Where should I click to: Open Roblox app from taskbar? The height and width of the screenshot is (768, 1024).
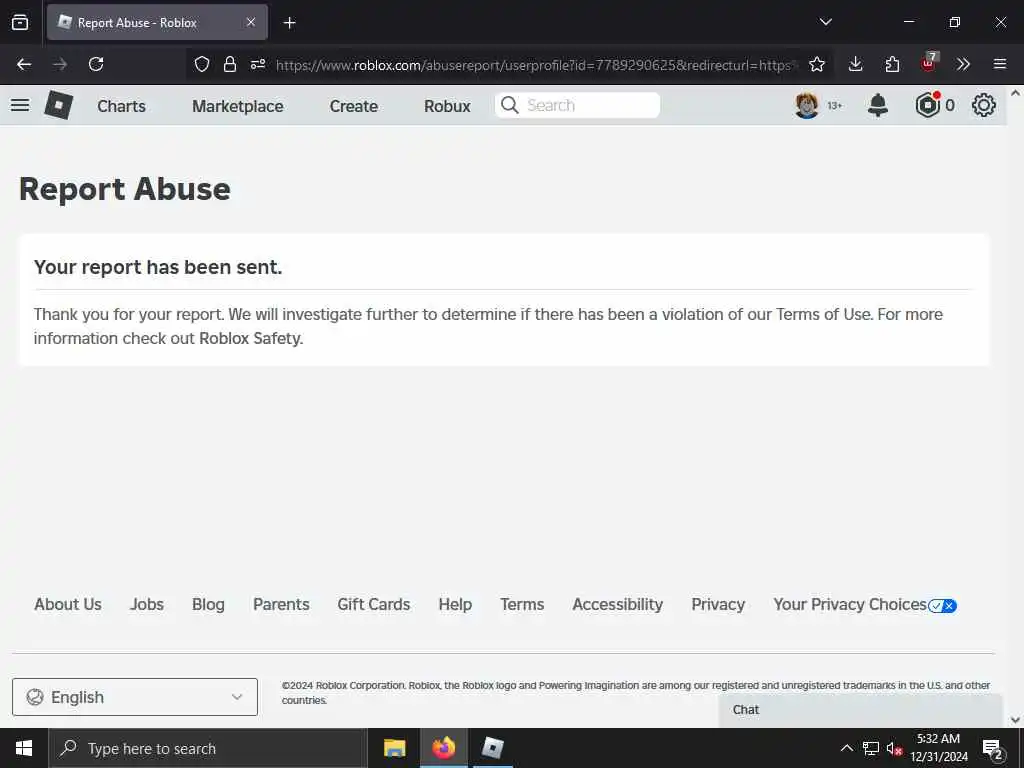(x=492, y=748)
